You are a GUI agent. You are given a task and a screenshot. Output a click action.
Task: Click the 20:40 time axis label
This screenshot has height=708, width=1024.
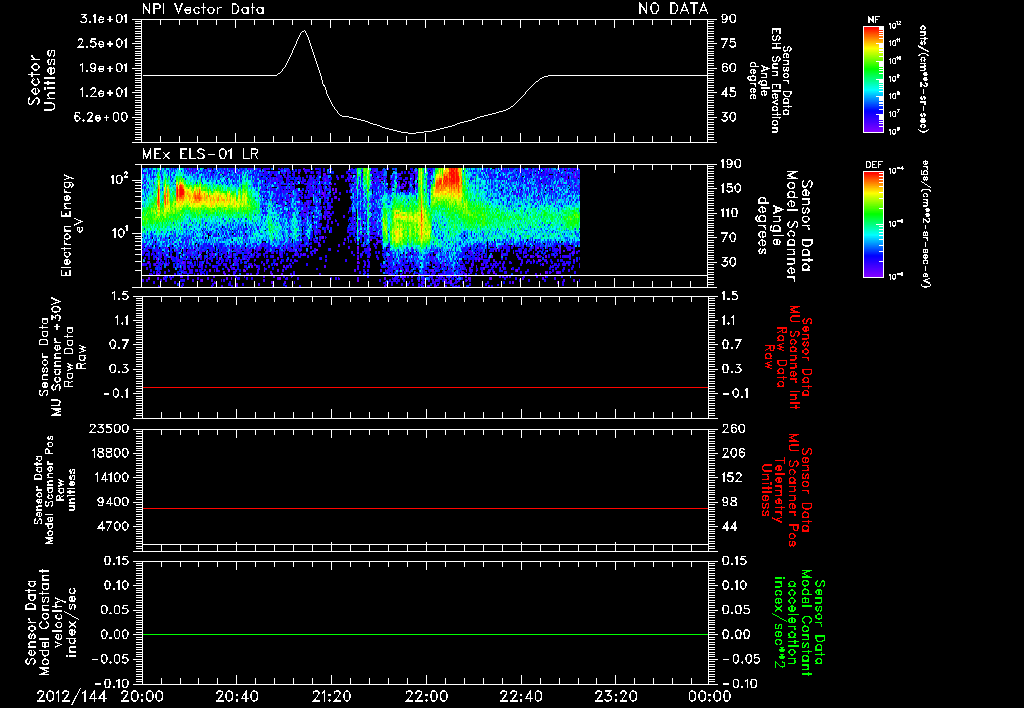point(236,696)
